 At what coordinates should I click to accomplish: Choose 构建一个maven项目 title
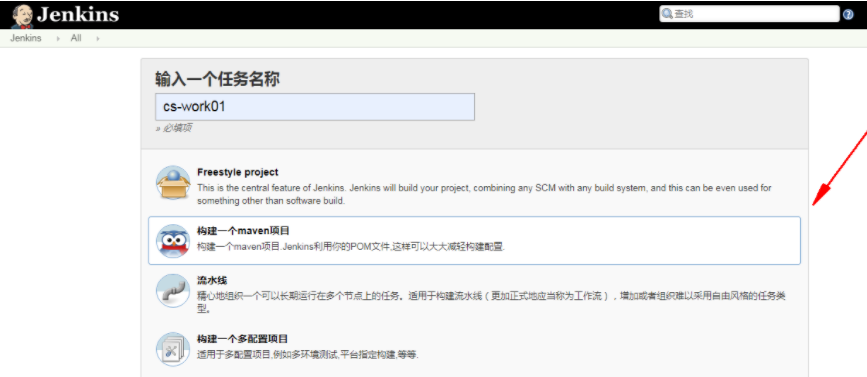pos(243,231)
